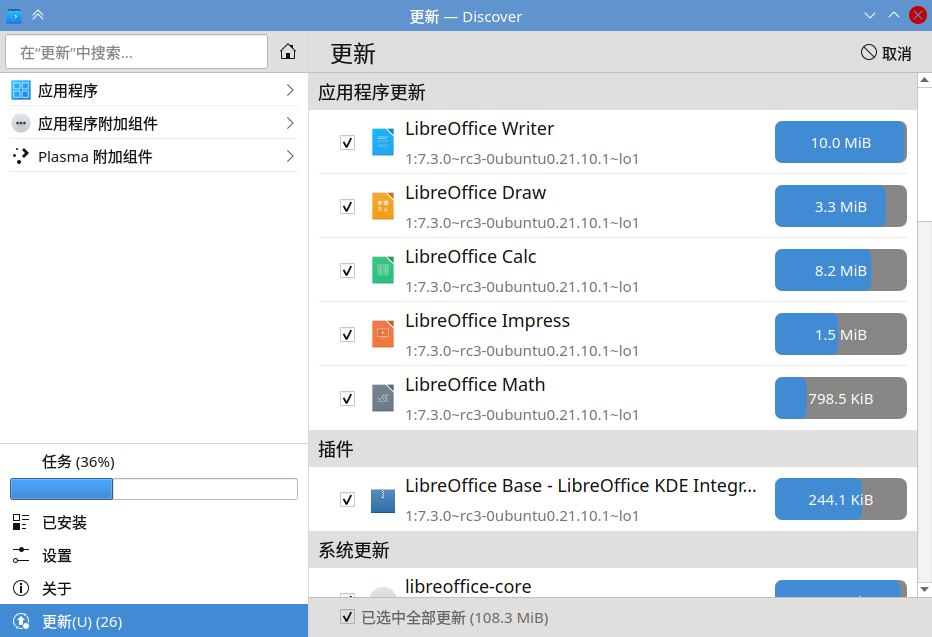The width and height of the screenshot is (932, 637).
Task: Click the LibreOffice Draw orange icon
Action: (383, 206)
